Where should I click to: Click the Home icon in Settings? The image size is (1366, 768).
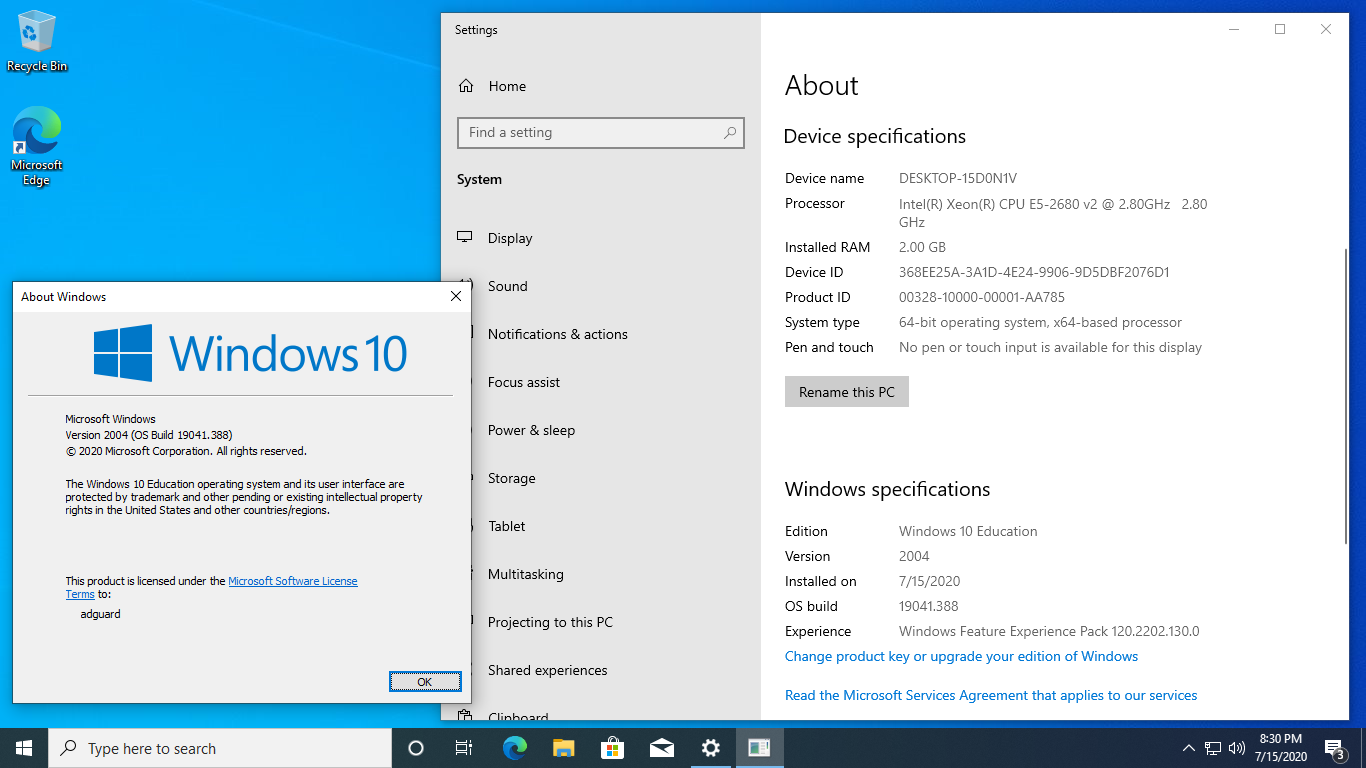point(466,86)
